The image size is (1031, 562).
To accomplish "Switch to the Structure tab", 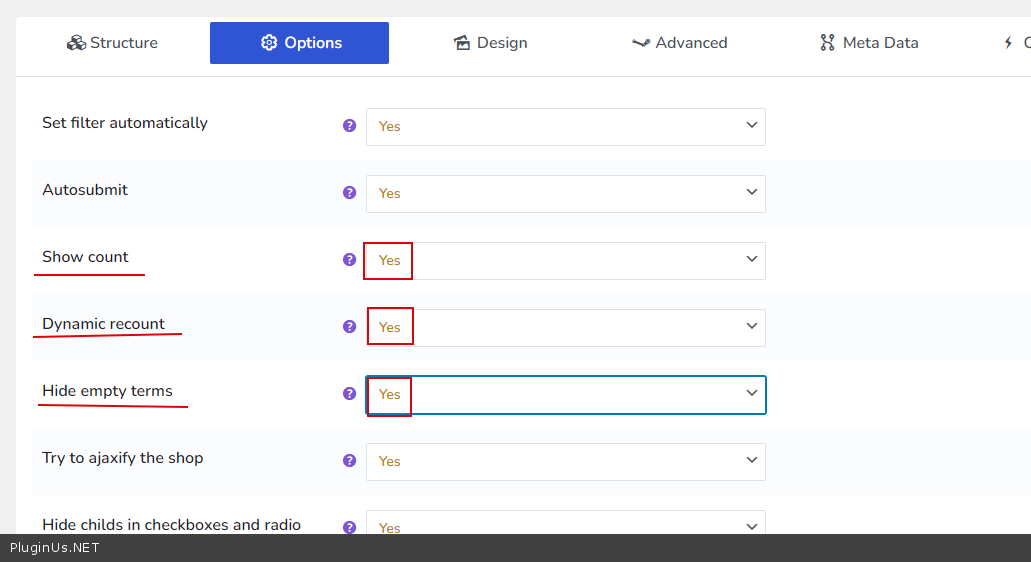I will [x=112, y=43].
